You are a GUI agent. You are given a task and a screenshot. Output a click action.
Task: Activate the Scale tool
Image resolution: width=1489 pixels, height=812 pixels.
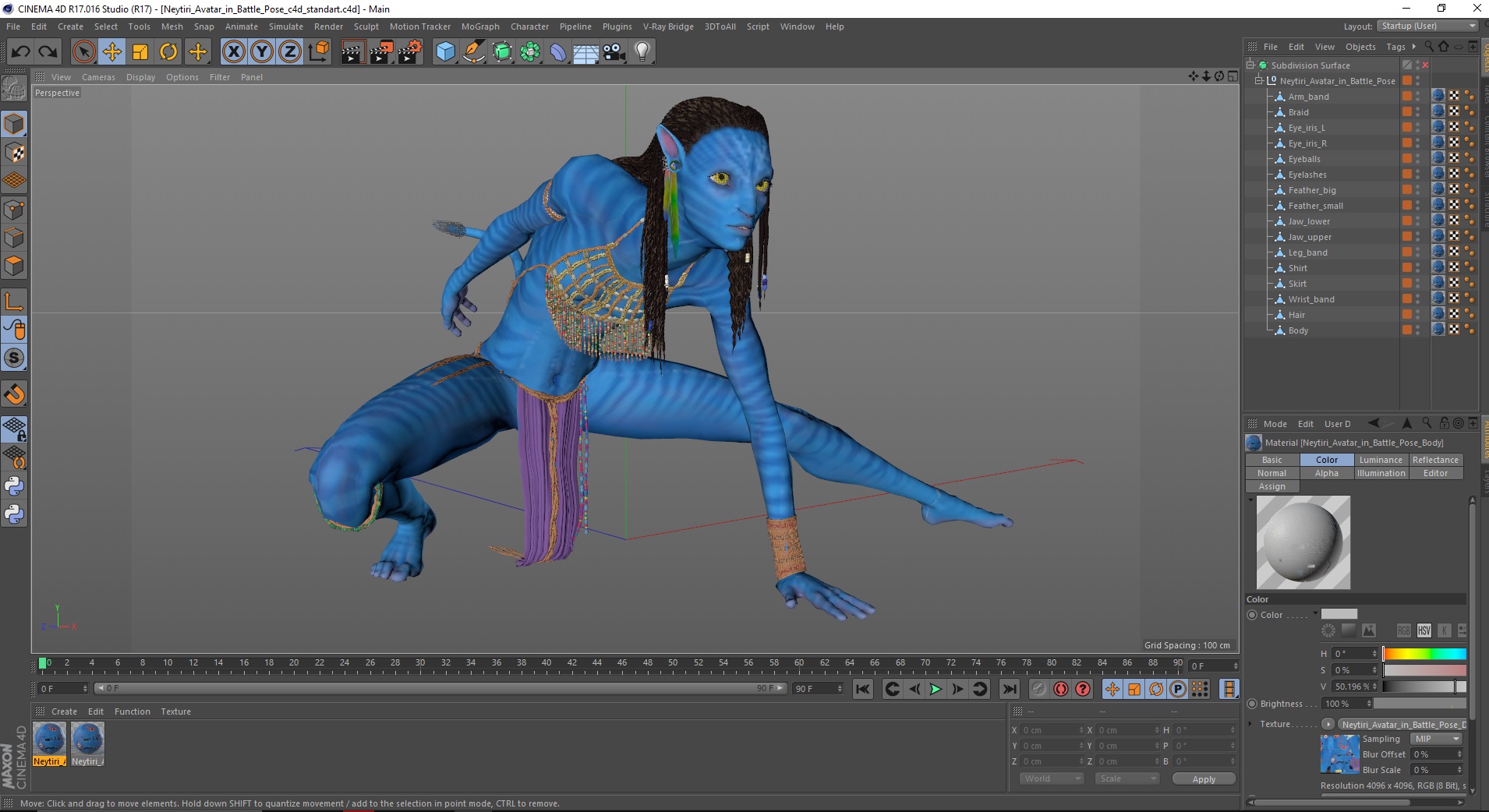[140, 52]
